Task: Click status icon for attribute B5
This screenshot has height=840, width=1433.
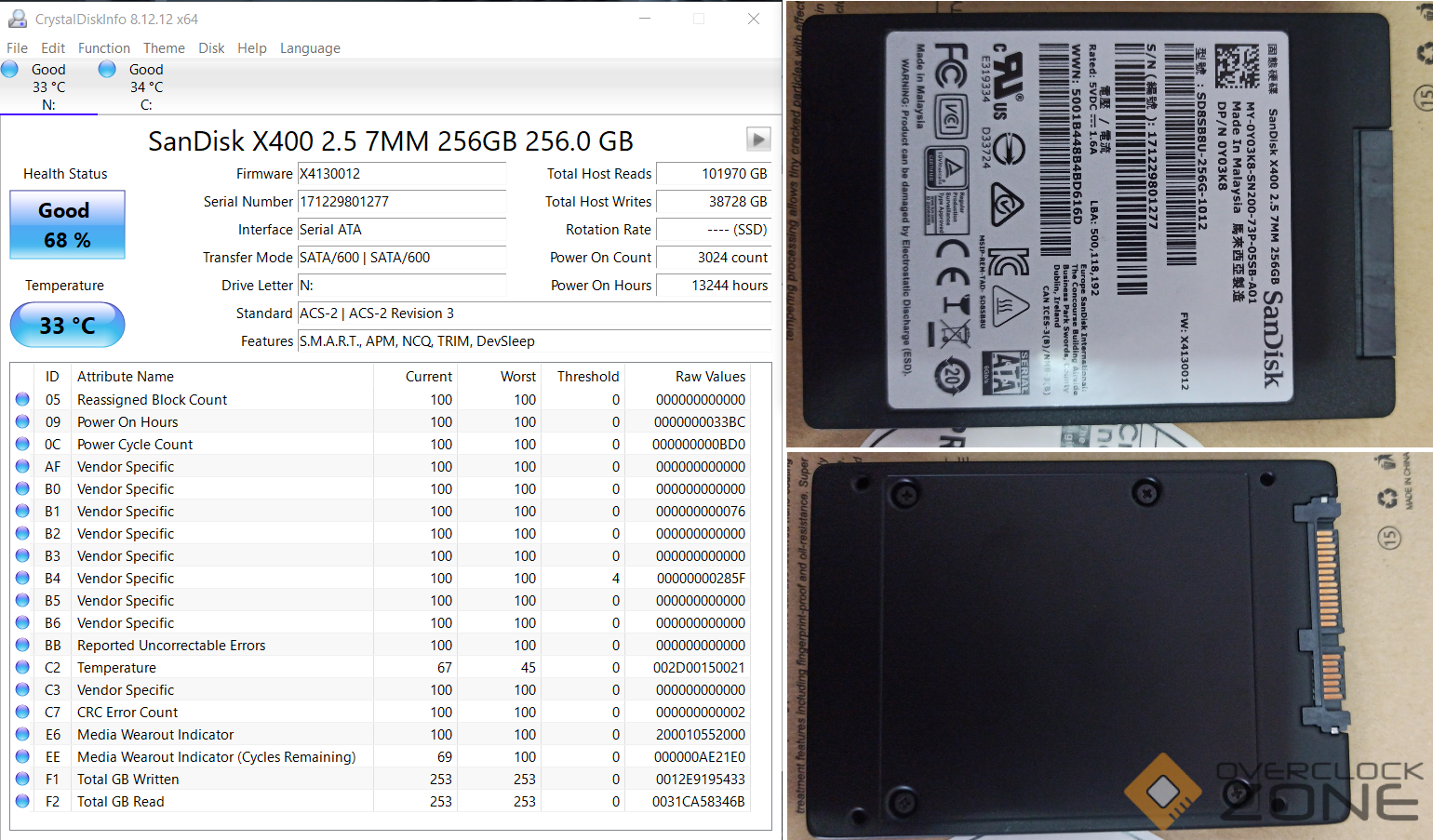Action: (22, 600)
